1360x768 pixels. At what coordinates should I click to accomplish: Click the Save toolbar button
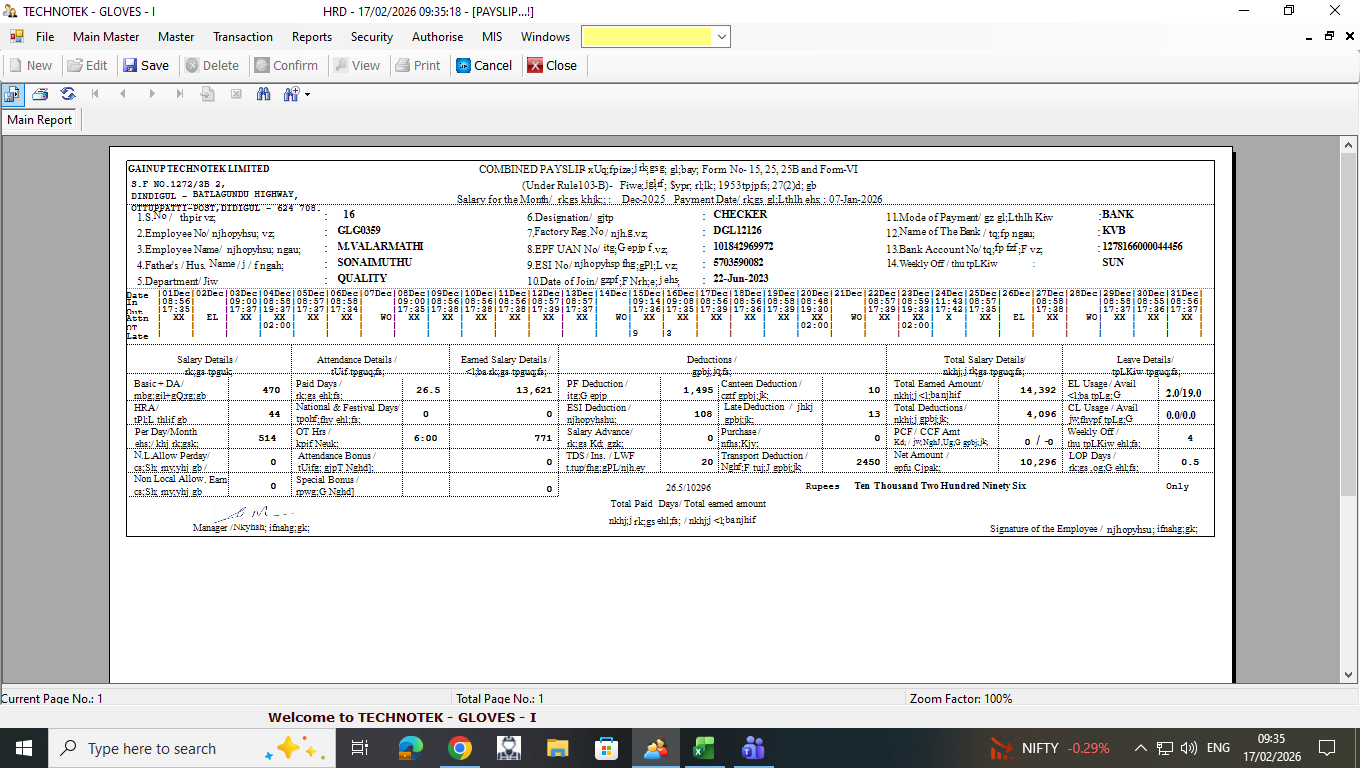pos(146,65)
